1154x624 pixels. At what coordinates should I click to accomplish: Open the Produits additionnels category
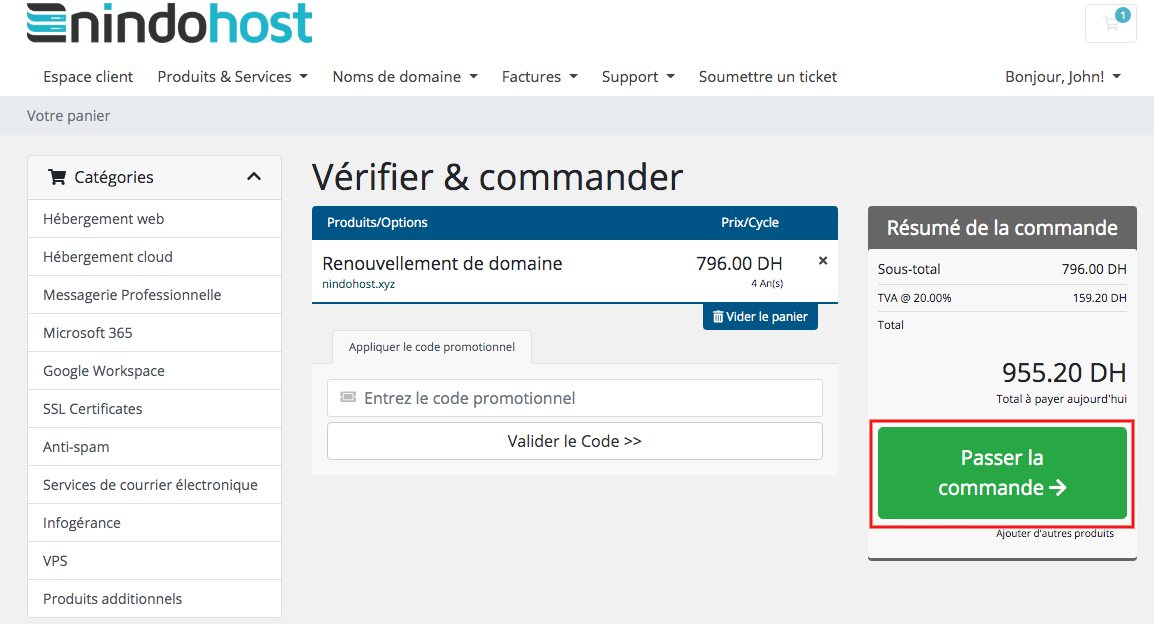click(155, 599)
